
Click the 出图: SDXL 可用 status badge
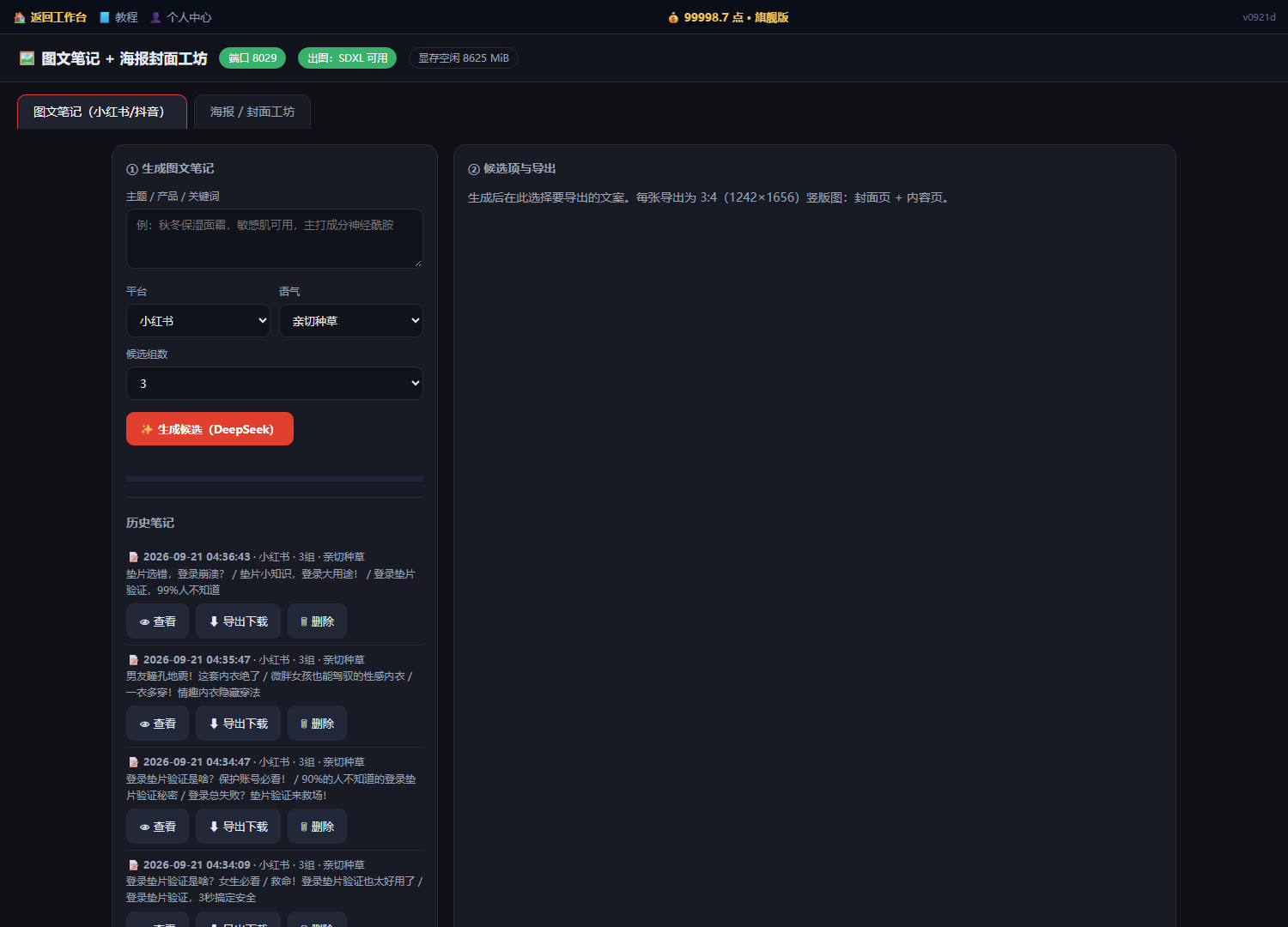coord(347,58)
